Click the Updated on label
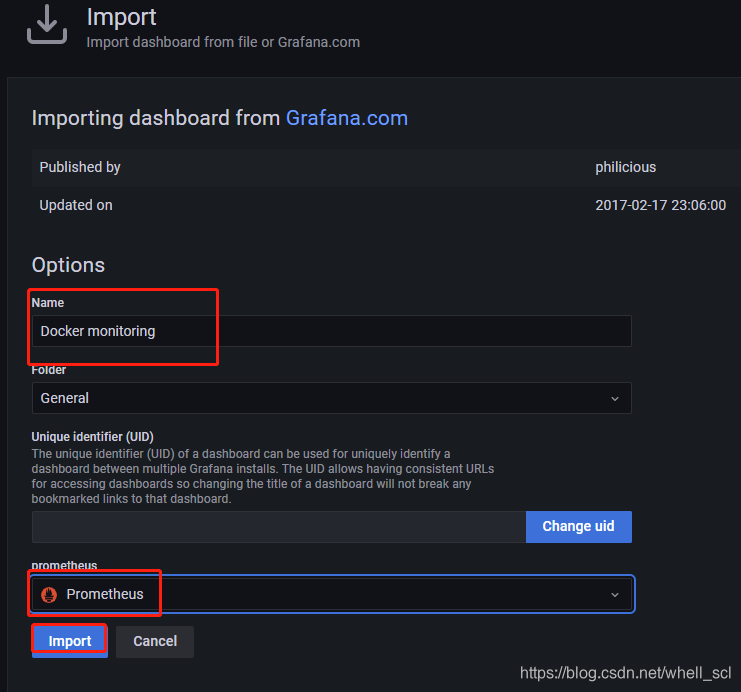The width and height of the screenshot is (741, 692). point(76,205)
